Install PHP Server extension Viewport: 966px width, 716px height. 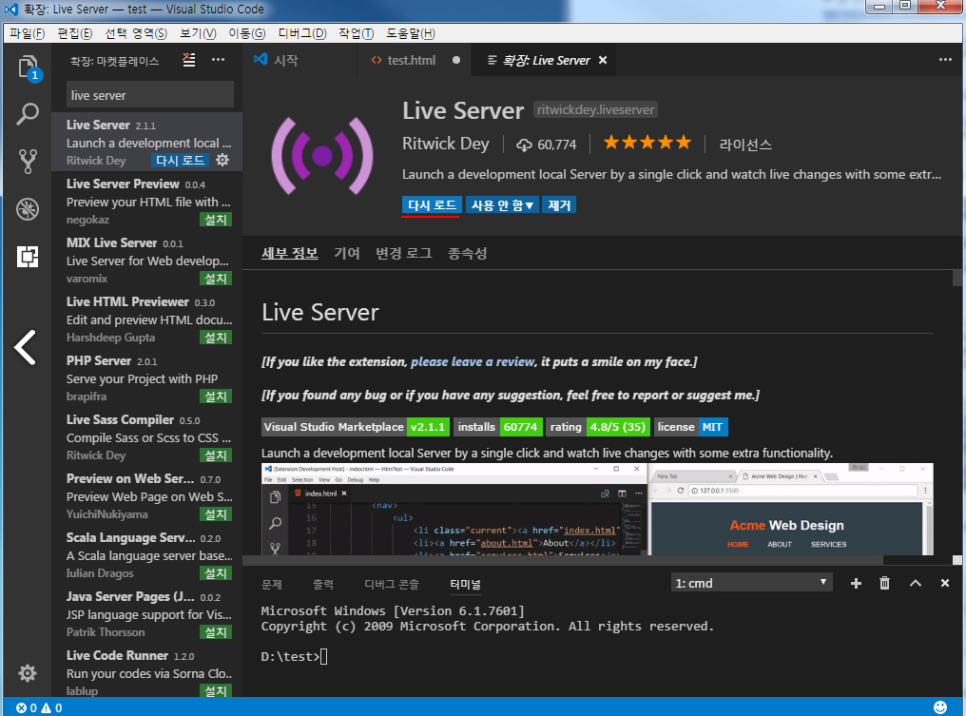click(216, 396)
